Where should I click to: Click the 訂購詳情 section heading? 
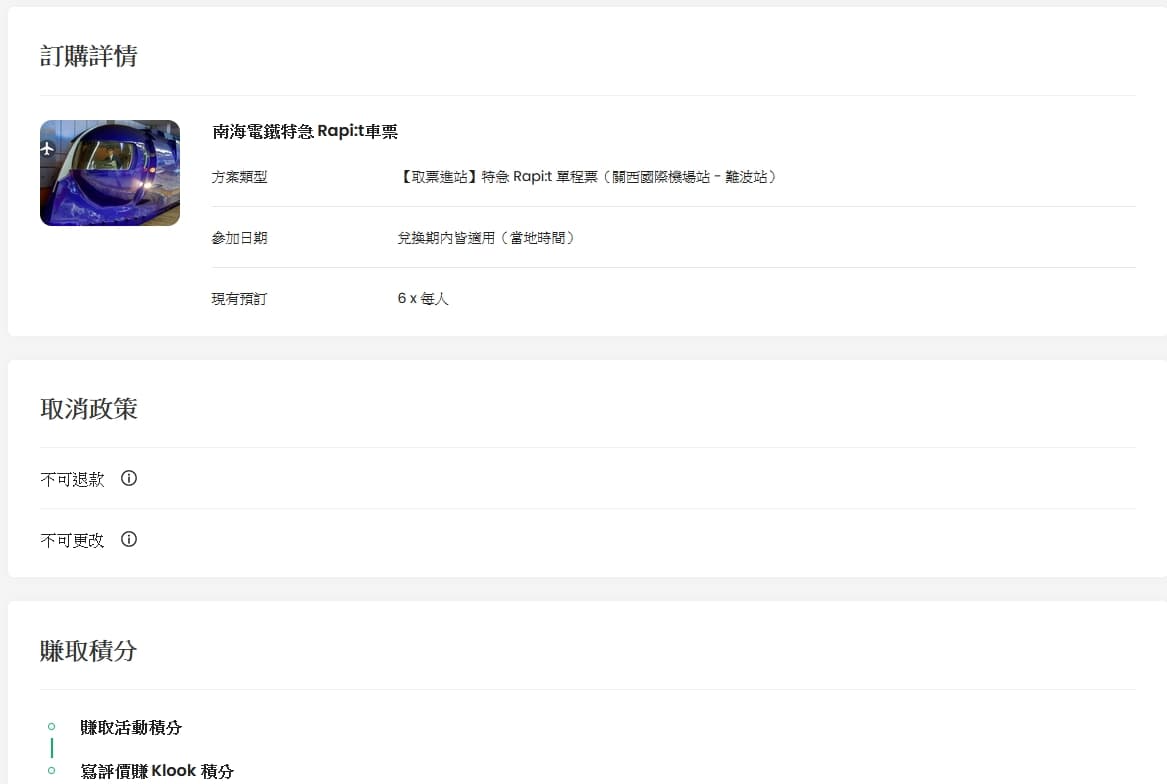pyautogui.click(x=89, y=57)
